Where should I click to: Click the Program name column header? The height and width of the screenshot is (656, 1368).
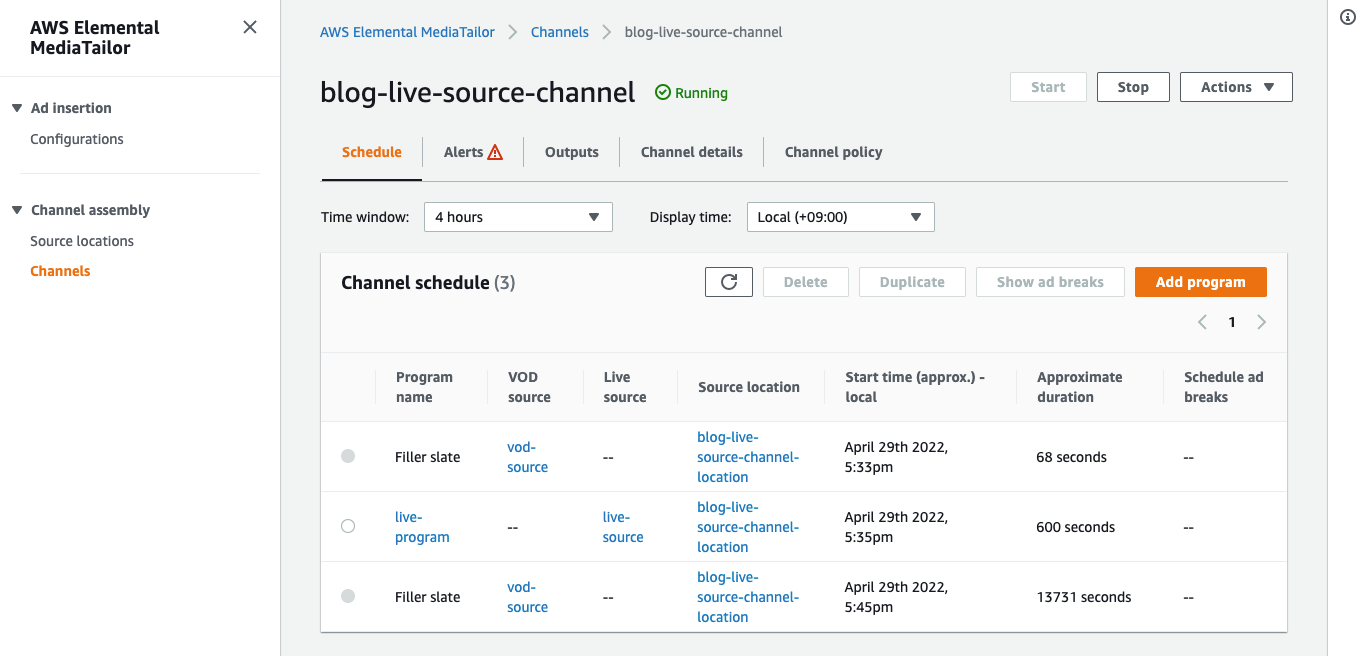tap(424, 387)
